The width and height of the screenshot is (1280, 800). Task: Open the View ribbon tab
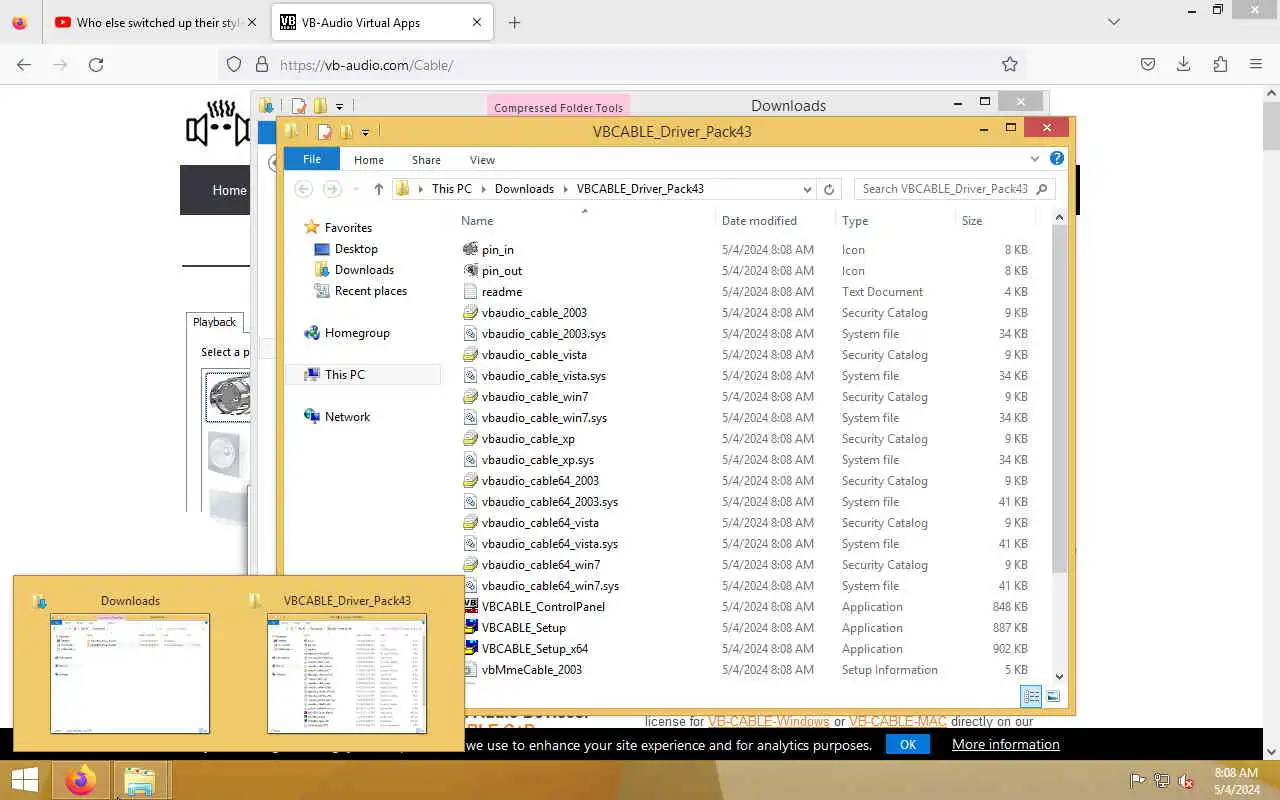[x=482, y=160]
